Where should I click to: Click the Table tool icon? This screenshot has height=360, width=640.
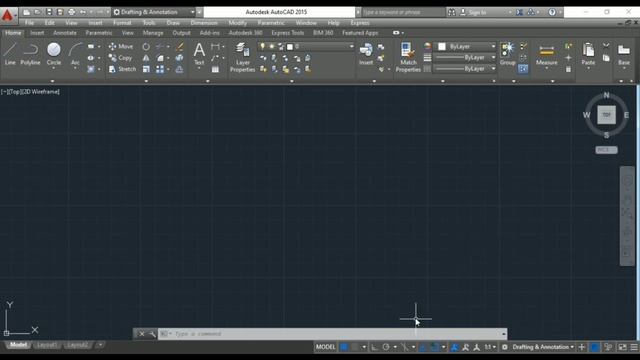point(215,69)
